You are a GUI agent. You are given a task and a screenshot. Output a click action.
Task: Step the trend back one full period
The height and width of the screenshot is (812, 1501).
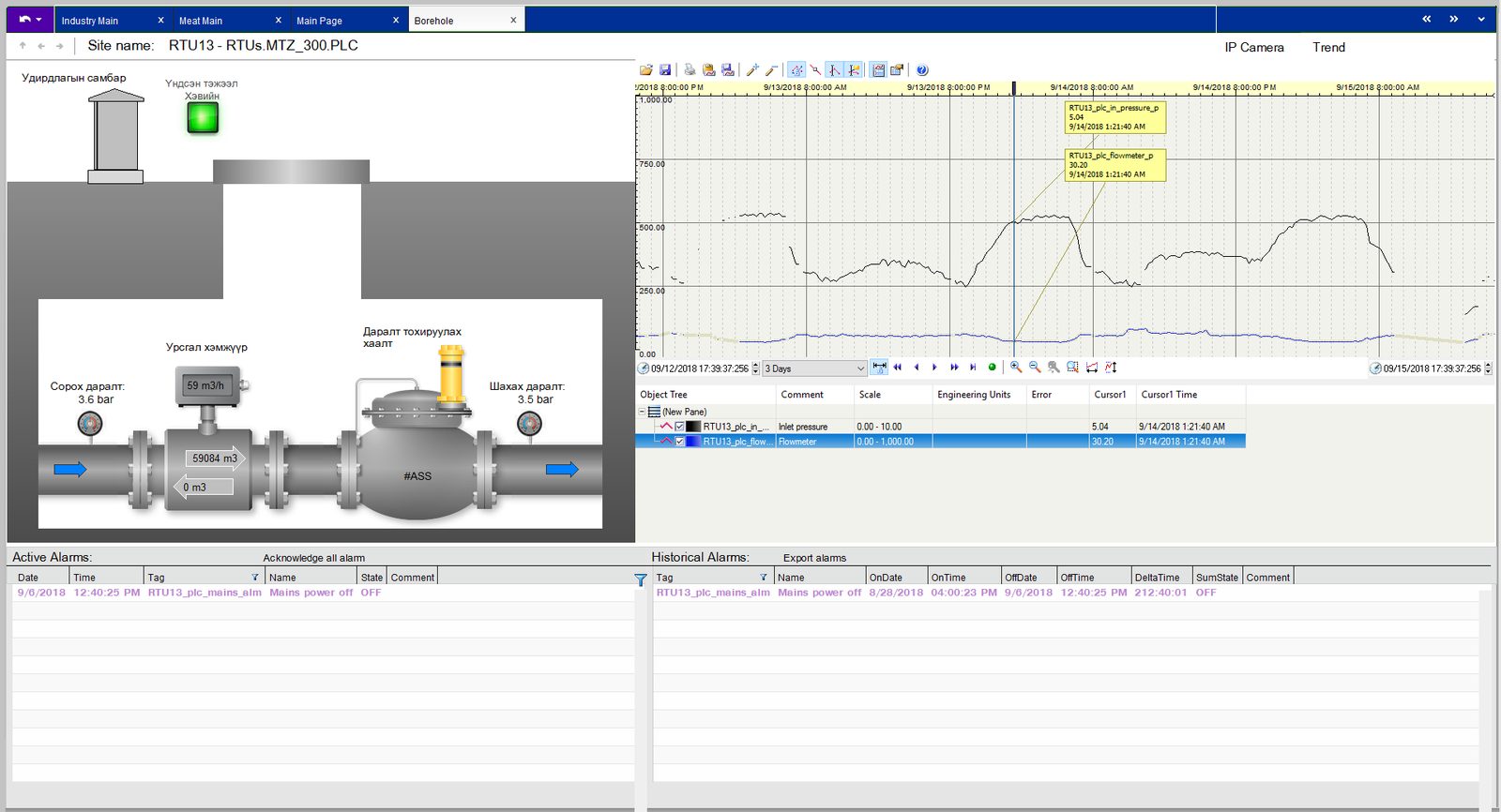pos(898,368)
